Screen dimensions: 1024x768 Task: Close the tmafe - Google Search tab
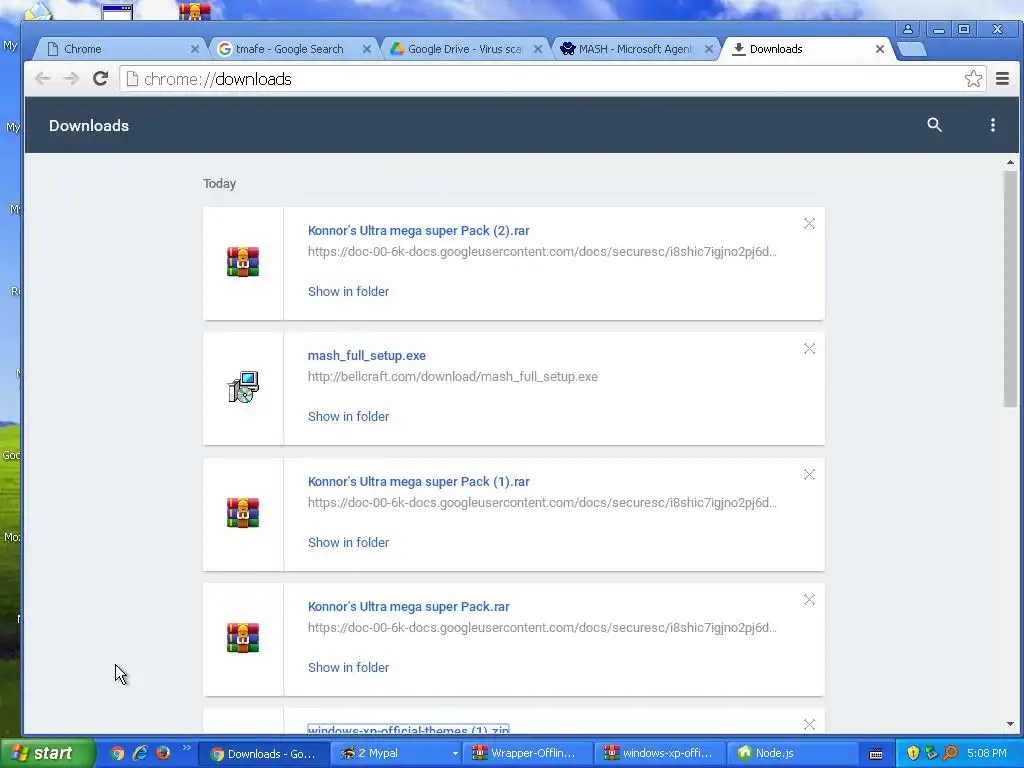pyautogui.click(x=366, y=49)
